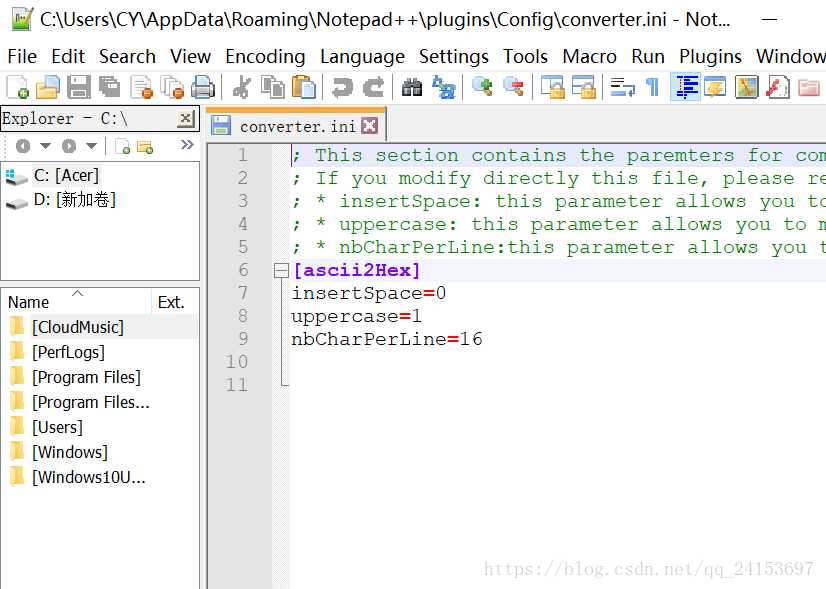This screenshot has height=589, width=826.
Task: Click the Save All toolbar icon
Action: (110, 87)
